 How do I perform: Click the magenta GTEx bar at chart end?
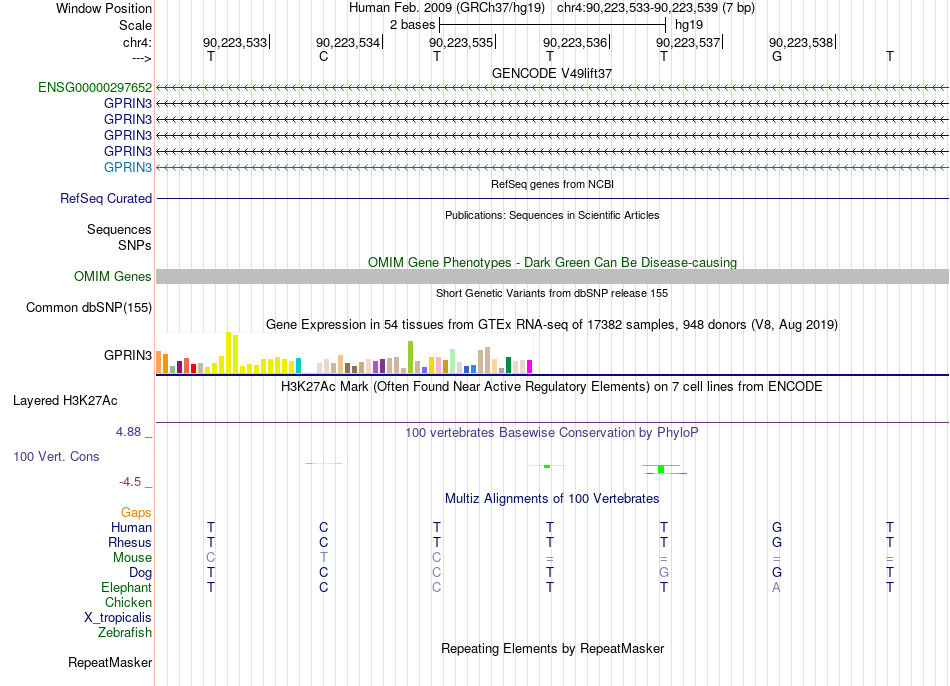click(x=529, y=367)
